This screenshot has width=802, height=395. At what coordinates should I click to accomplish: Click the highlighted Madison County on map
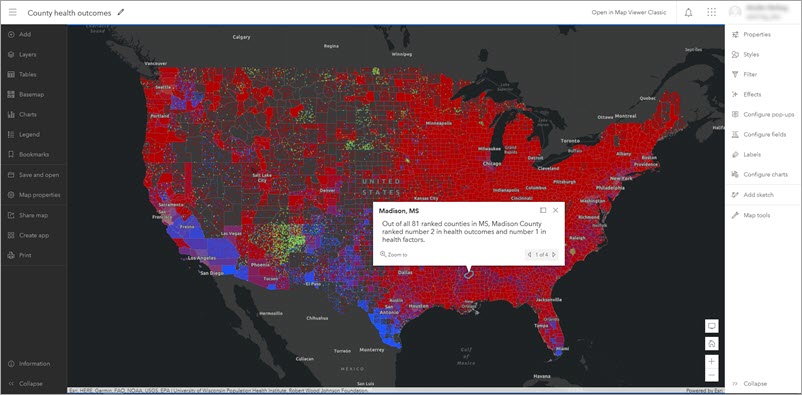(469, 274)
